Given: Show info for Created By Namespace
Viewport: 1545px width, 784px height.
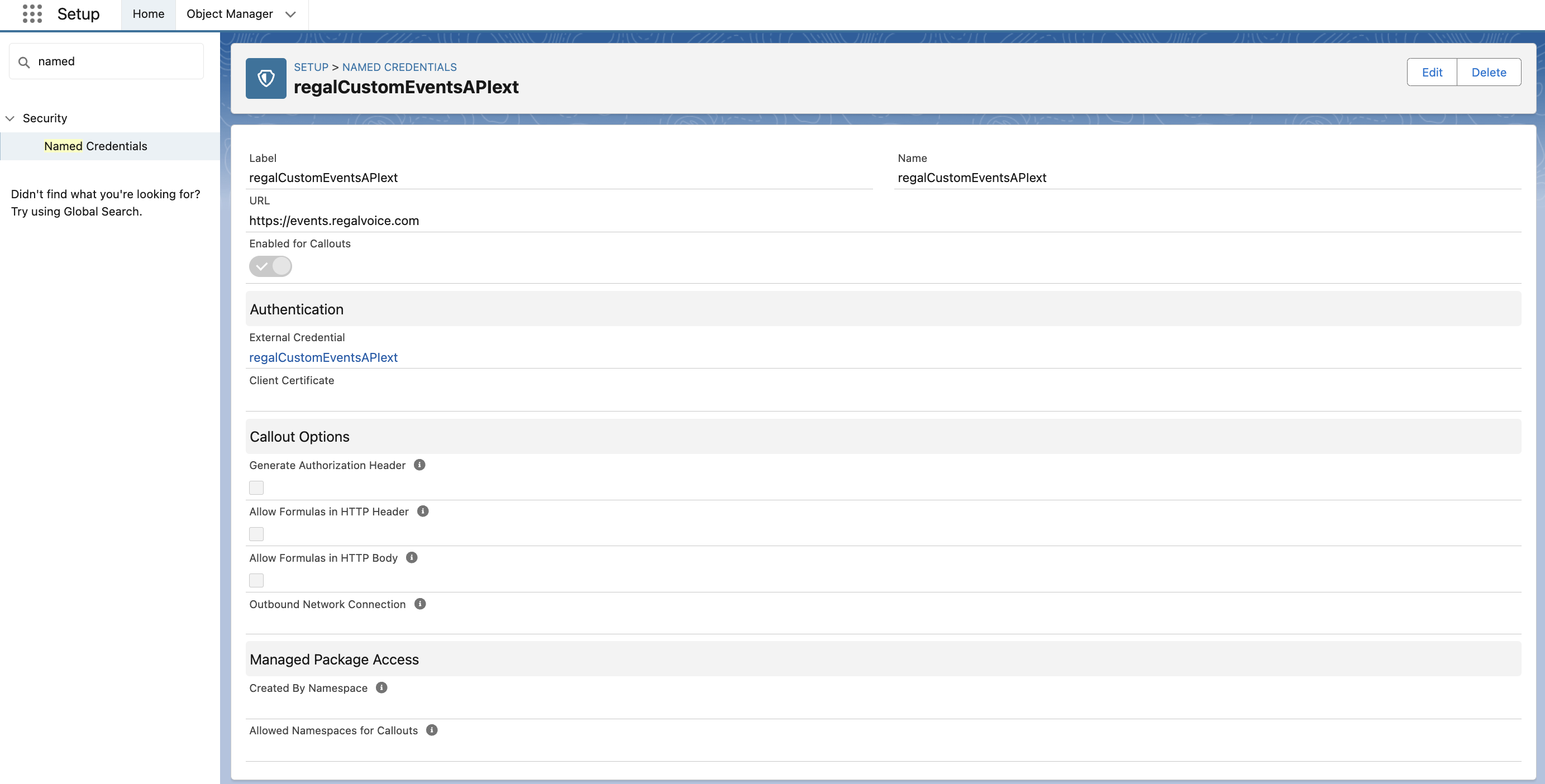Looking at the screenshot, I should 382,687.
